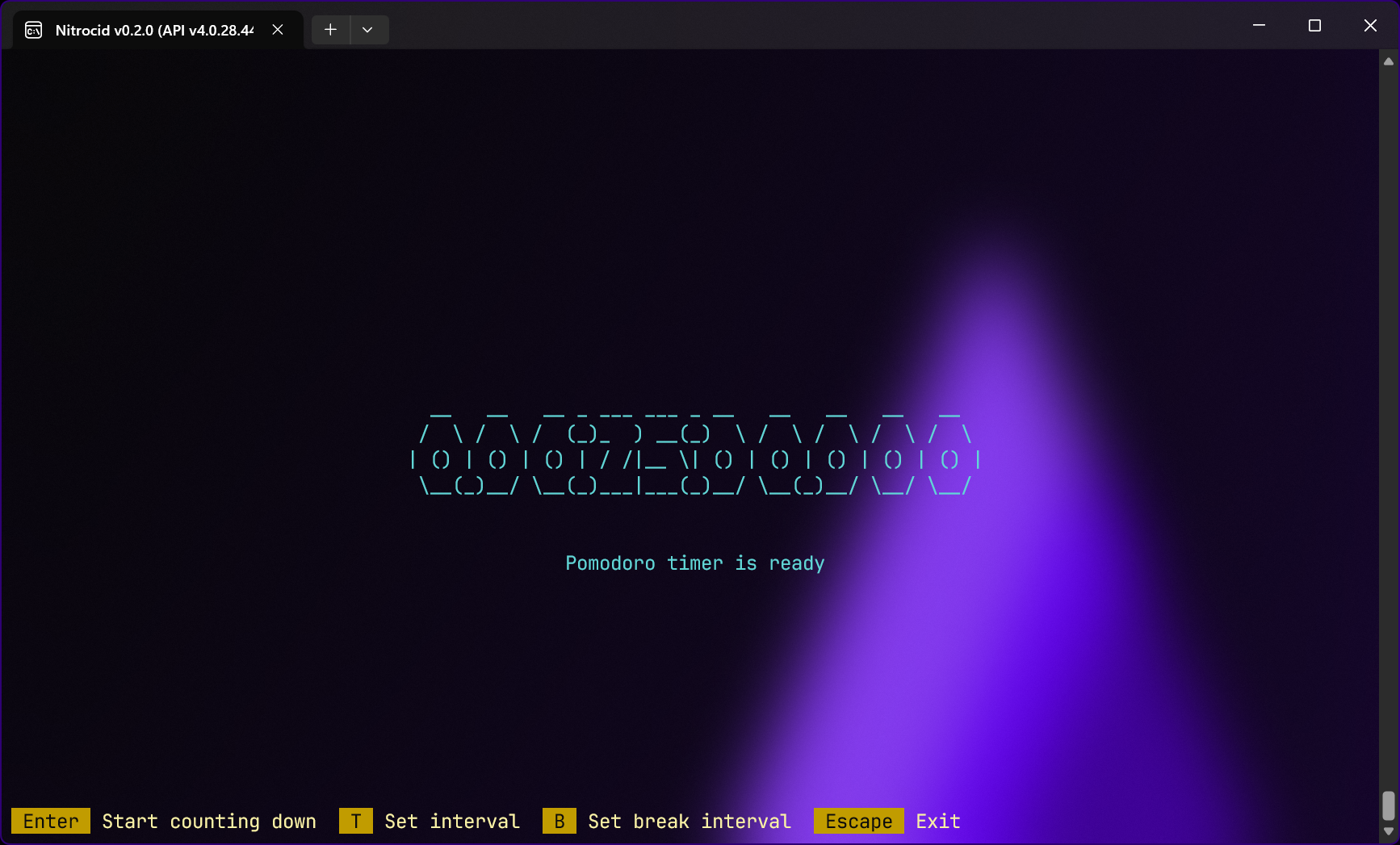Click the terminal icon in the Nitrocid tab
The width and height of the screenshot is (1400, 845).
[x=33, y=31]
